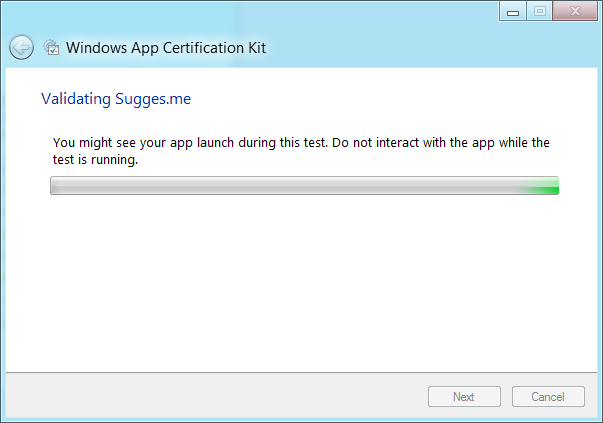The width and height of the screenshot is (603, 423).
Task: Maximize the Certification Kit window
Action: pos(539,11)
